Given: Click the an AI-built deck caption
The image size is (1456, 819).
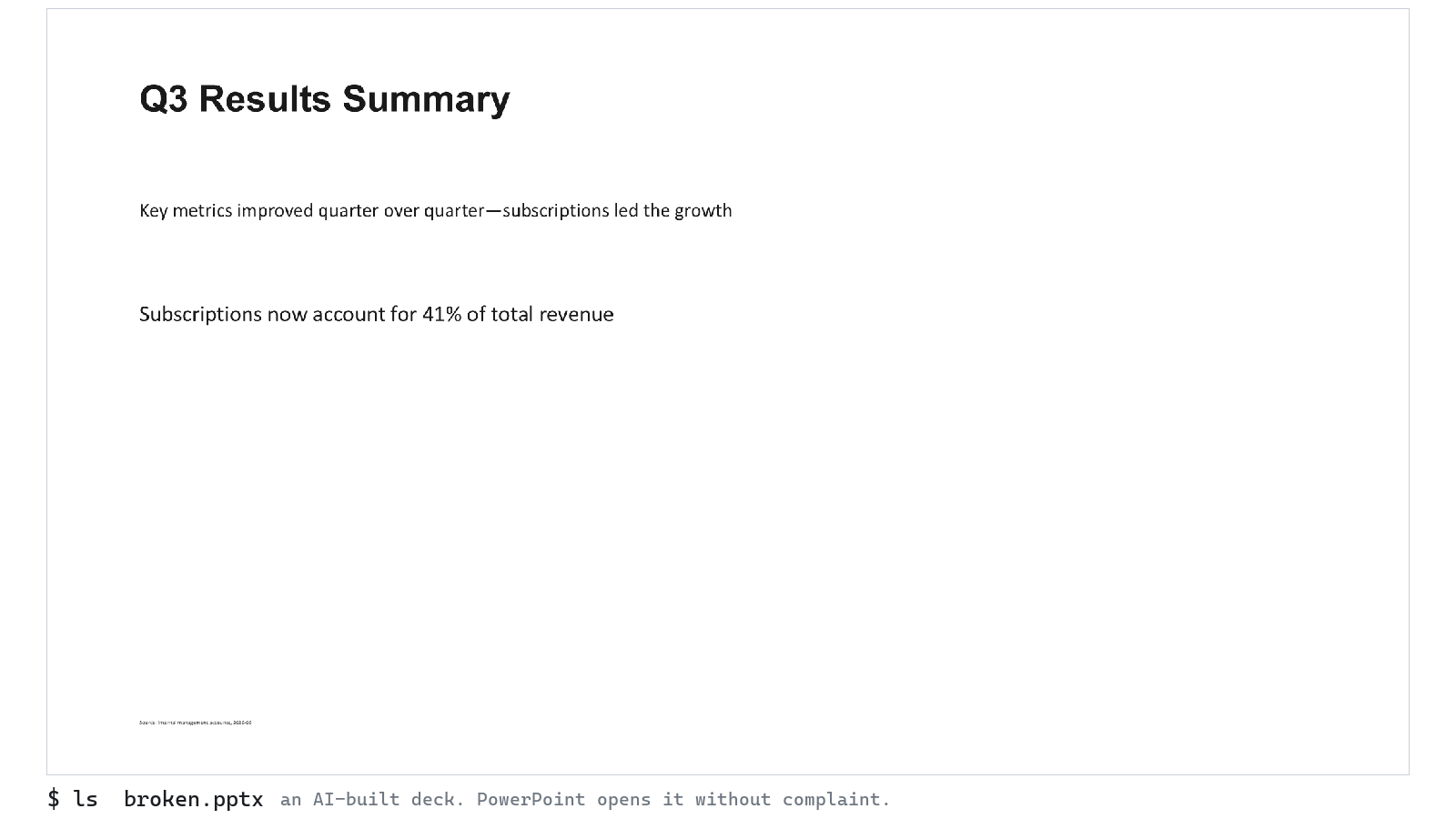Looking at the screenshot, I should pos(372,799).
